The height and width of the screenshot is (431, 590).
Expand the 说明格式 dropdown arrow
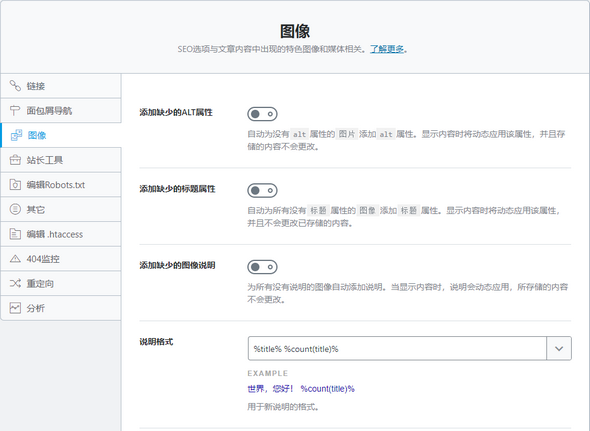[559, 349]
